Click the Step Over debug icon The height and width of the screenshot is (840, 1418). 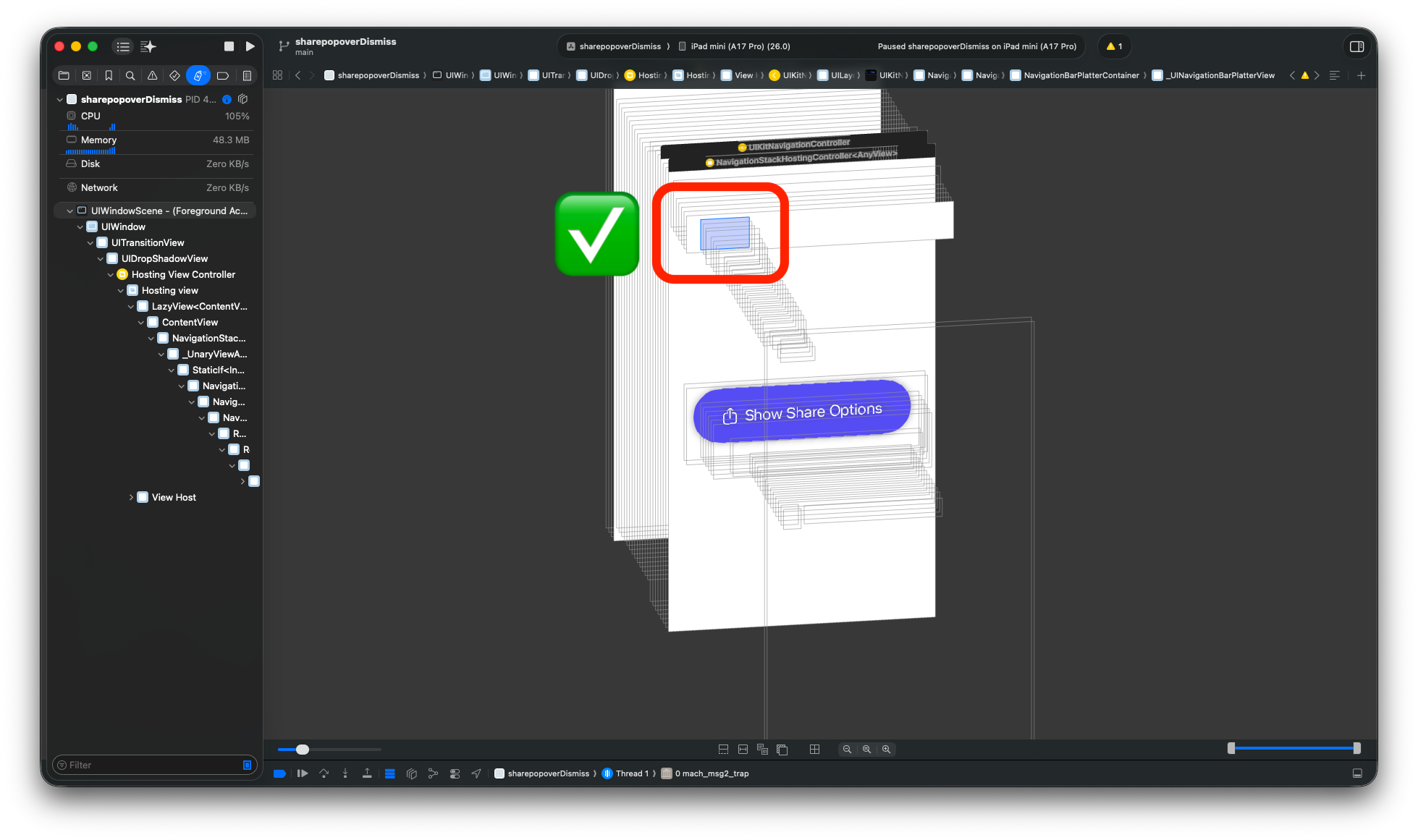tap(324, 773)
